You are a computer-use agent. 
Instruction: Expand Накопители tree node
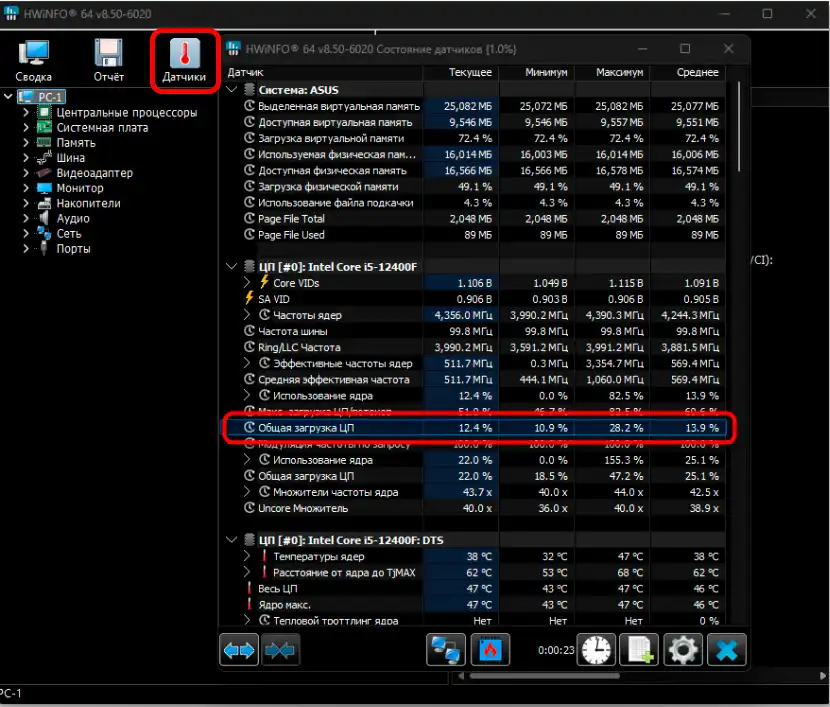[25, 203]
